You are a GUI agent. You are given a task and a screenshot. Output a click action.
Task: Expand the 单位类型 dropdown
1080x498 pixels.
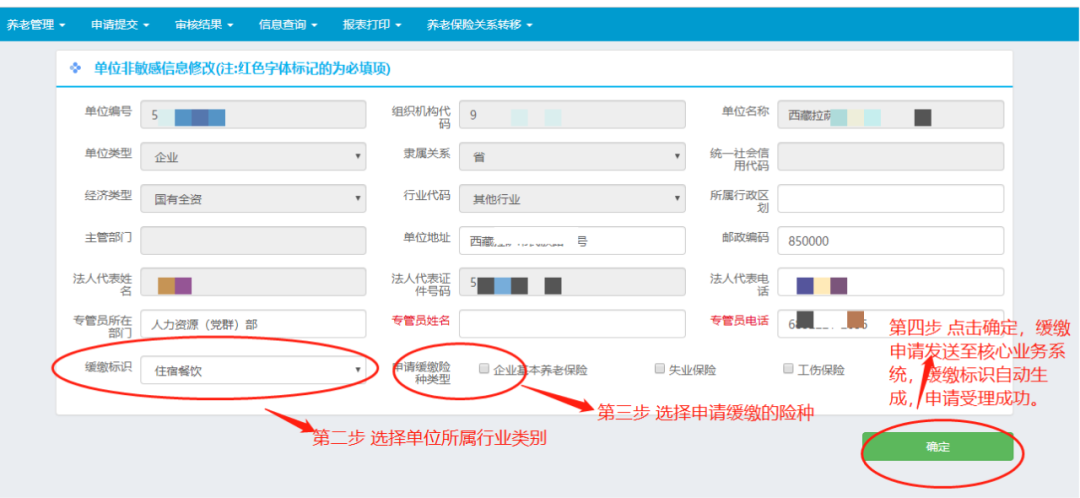point(253,157)
